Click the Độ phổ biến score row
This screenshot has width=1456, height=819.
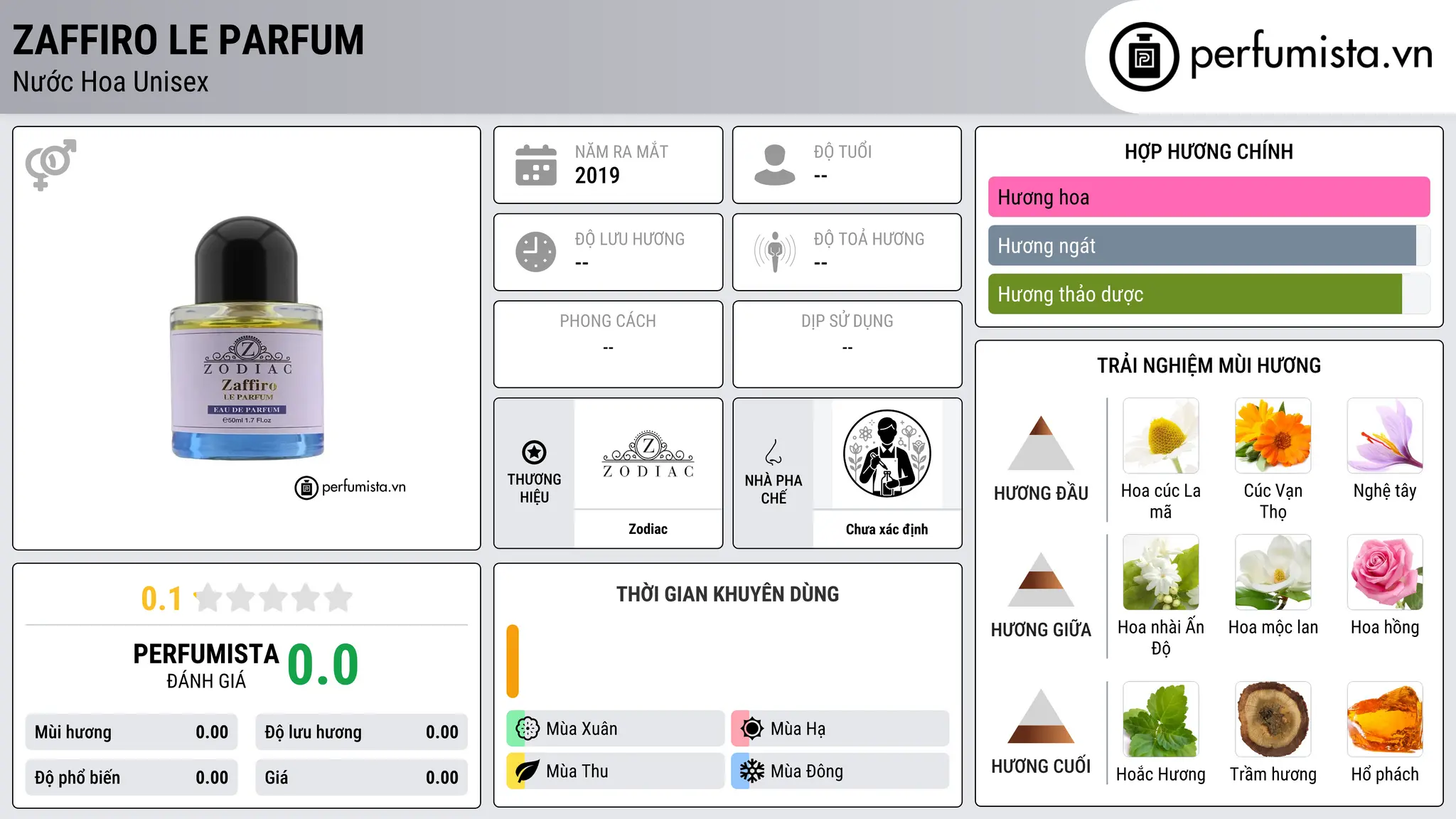132,778
